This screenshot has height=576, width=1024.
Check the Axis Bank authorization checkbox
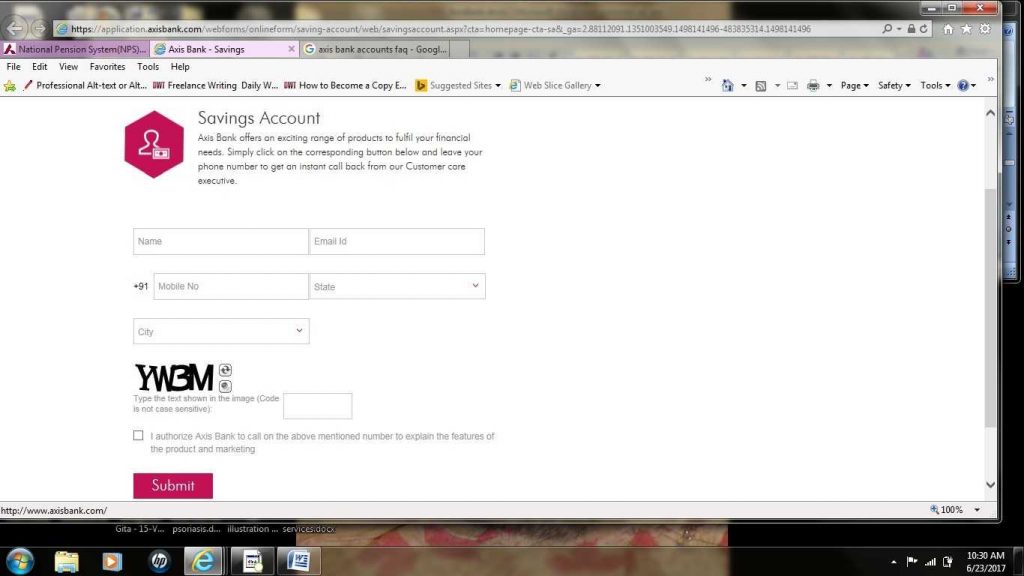[x=139, y=435]
